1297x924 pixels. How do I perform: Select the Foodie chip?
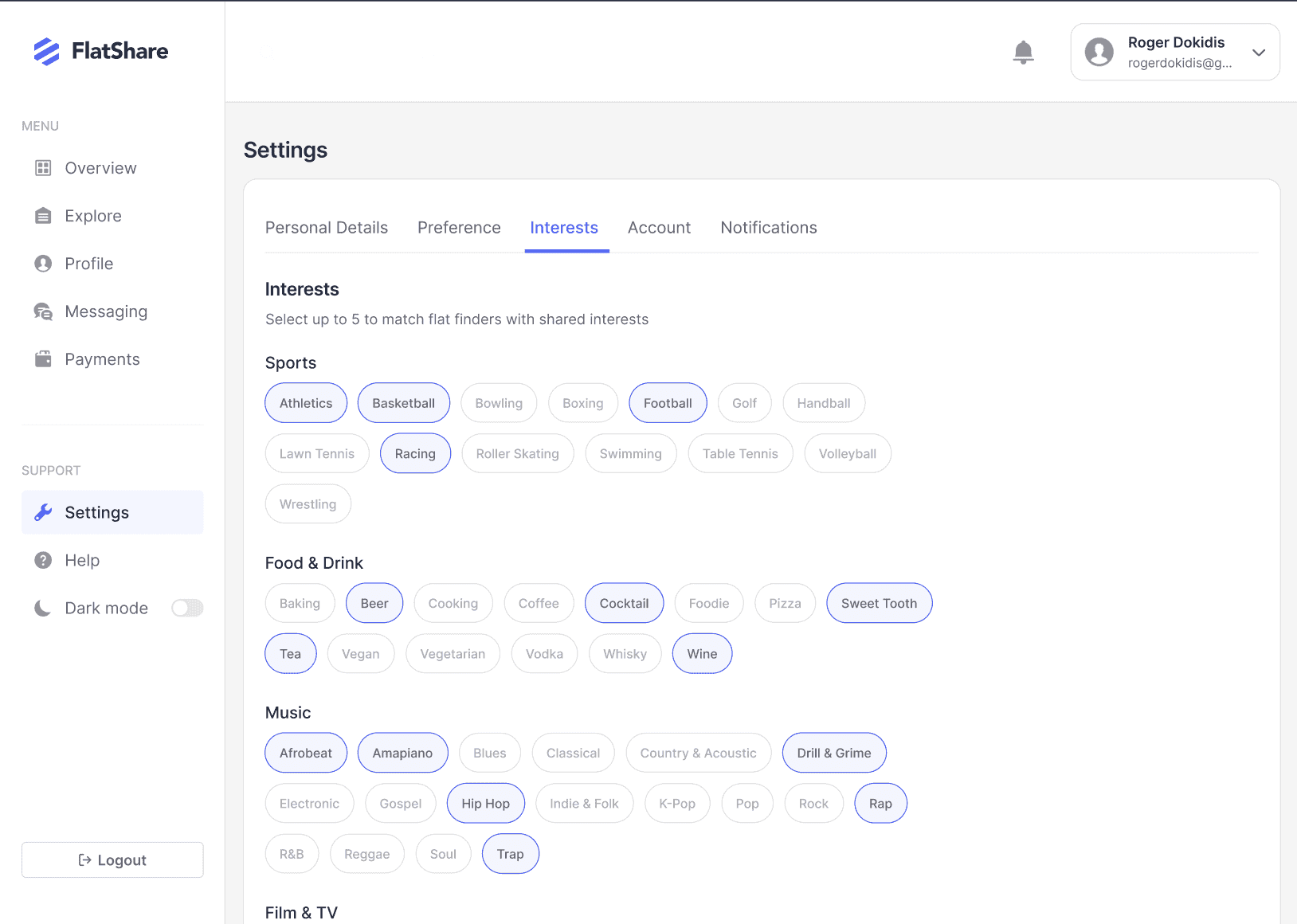[x=709, y=603]
